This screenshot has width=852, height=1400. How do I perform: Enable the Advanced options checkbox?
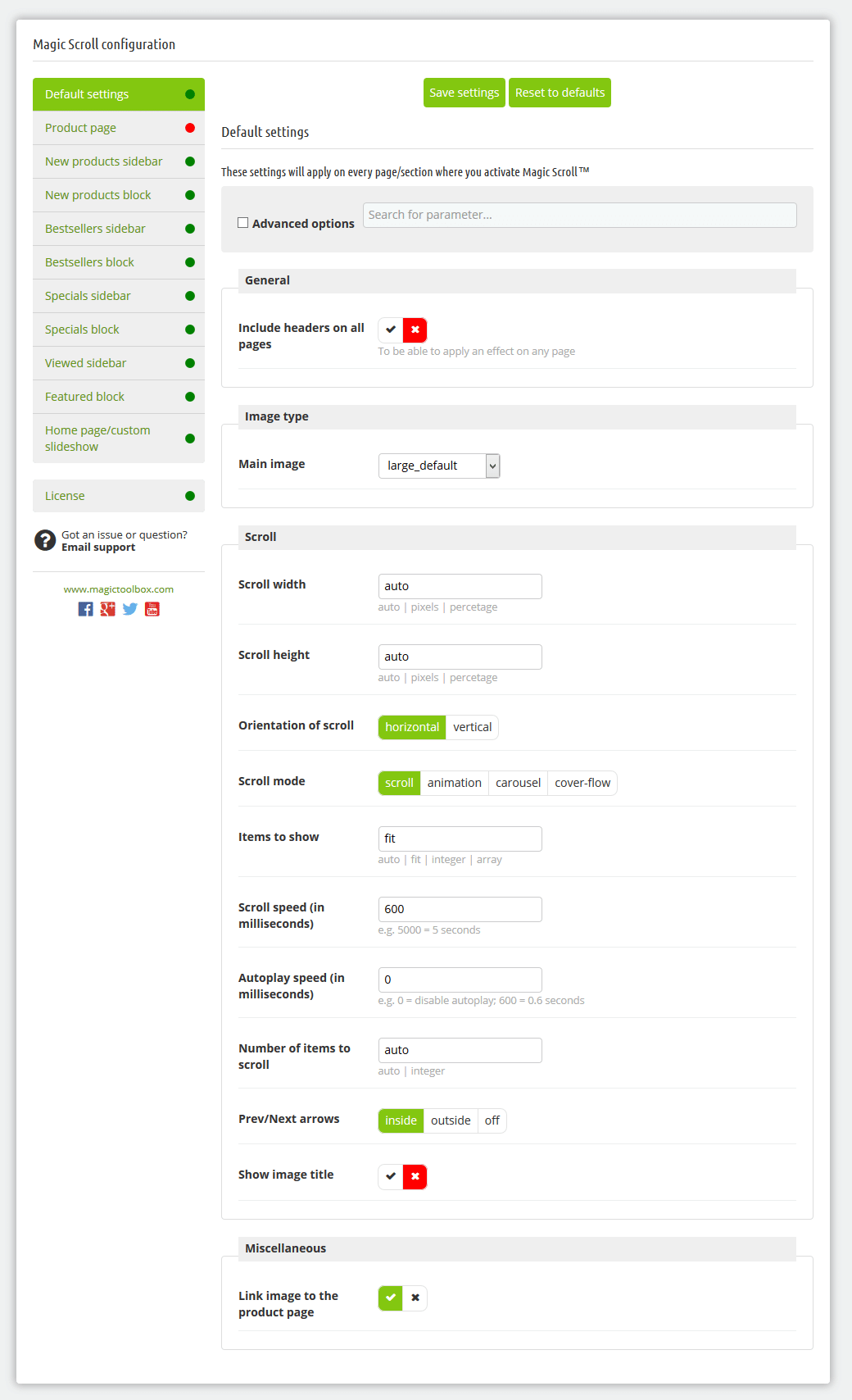242,223
